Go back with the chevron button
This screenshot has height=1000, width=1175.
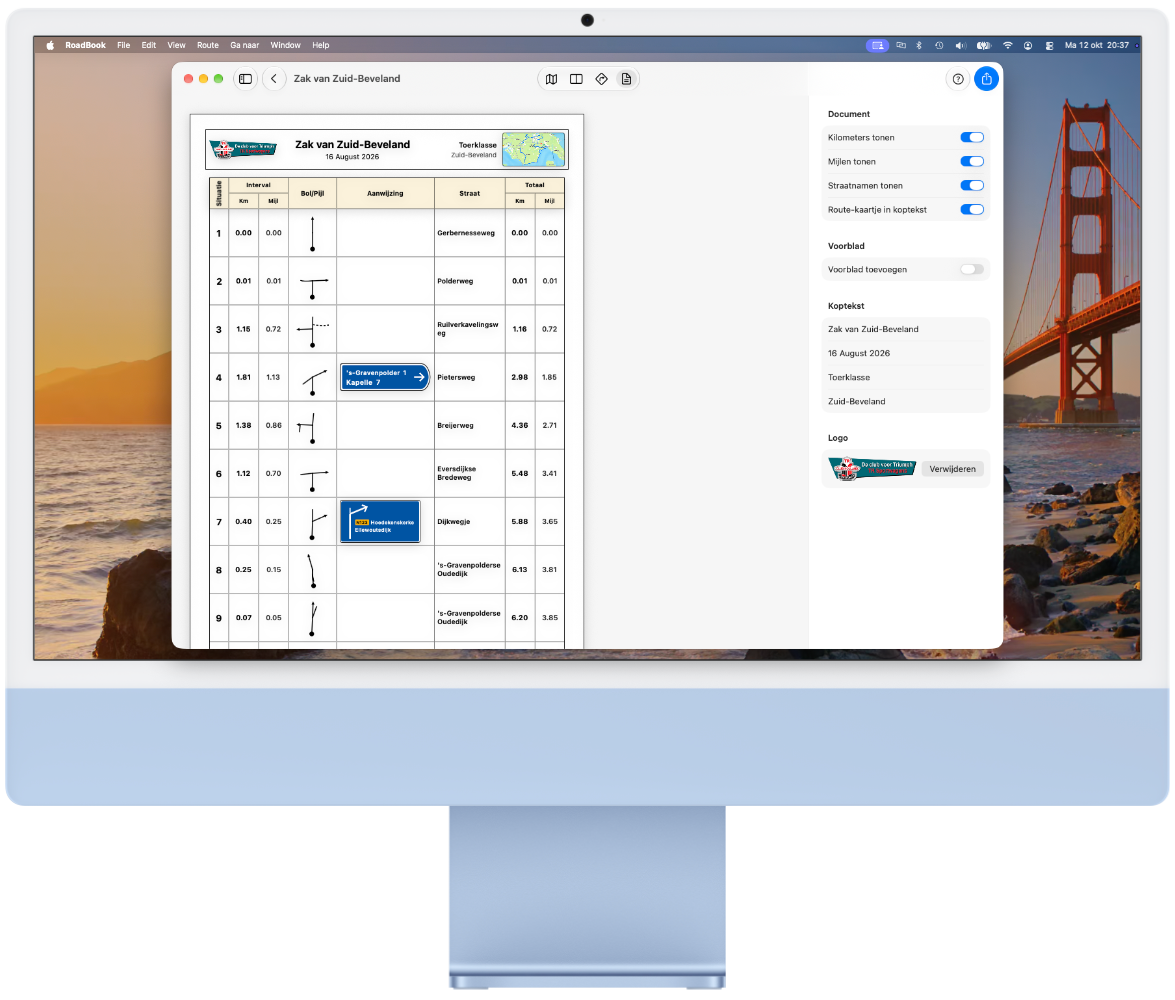274,79
